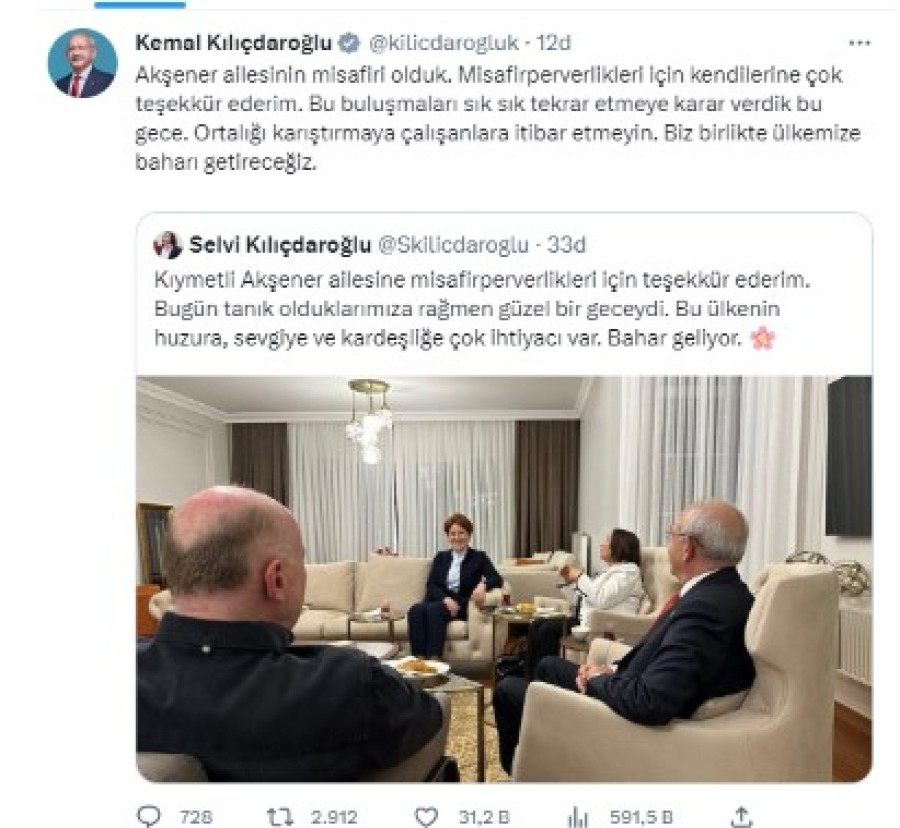Click the reply speech bubble icon
Screen dimensions: 900x828
pos(150,815)
